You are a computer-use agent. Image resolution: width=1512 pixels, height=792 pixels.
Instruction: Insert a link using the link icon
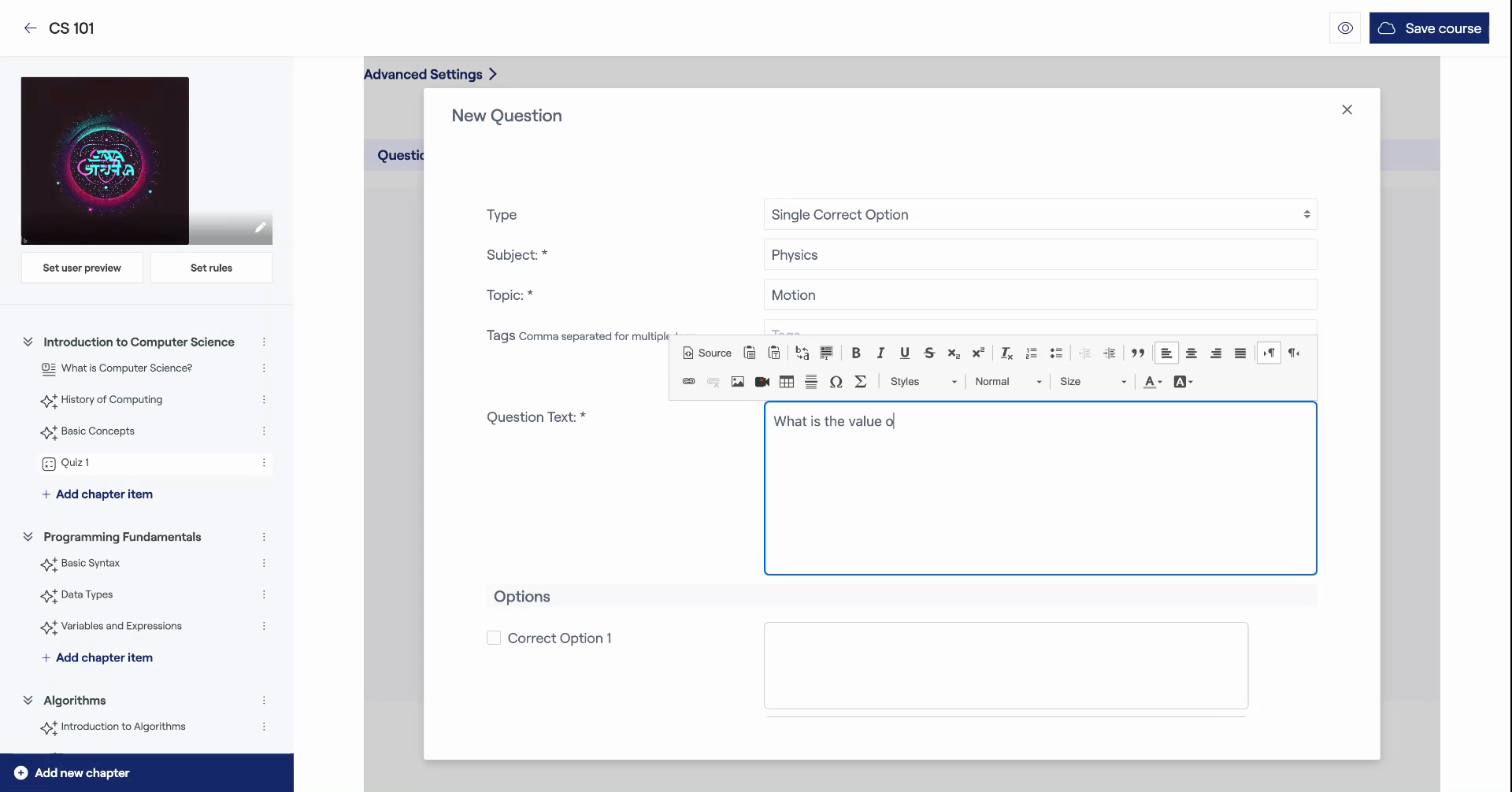[688, 382]
